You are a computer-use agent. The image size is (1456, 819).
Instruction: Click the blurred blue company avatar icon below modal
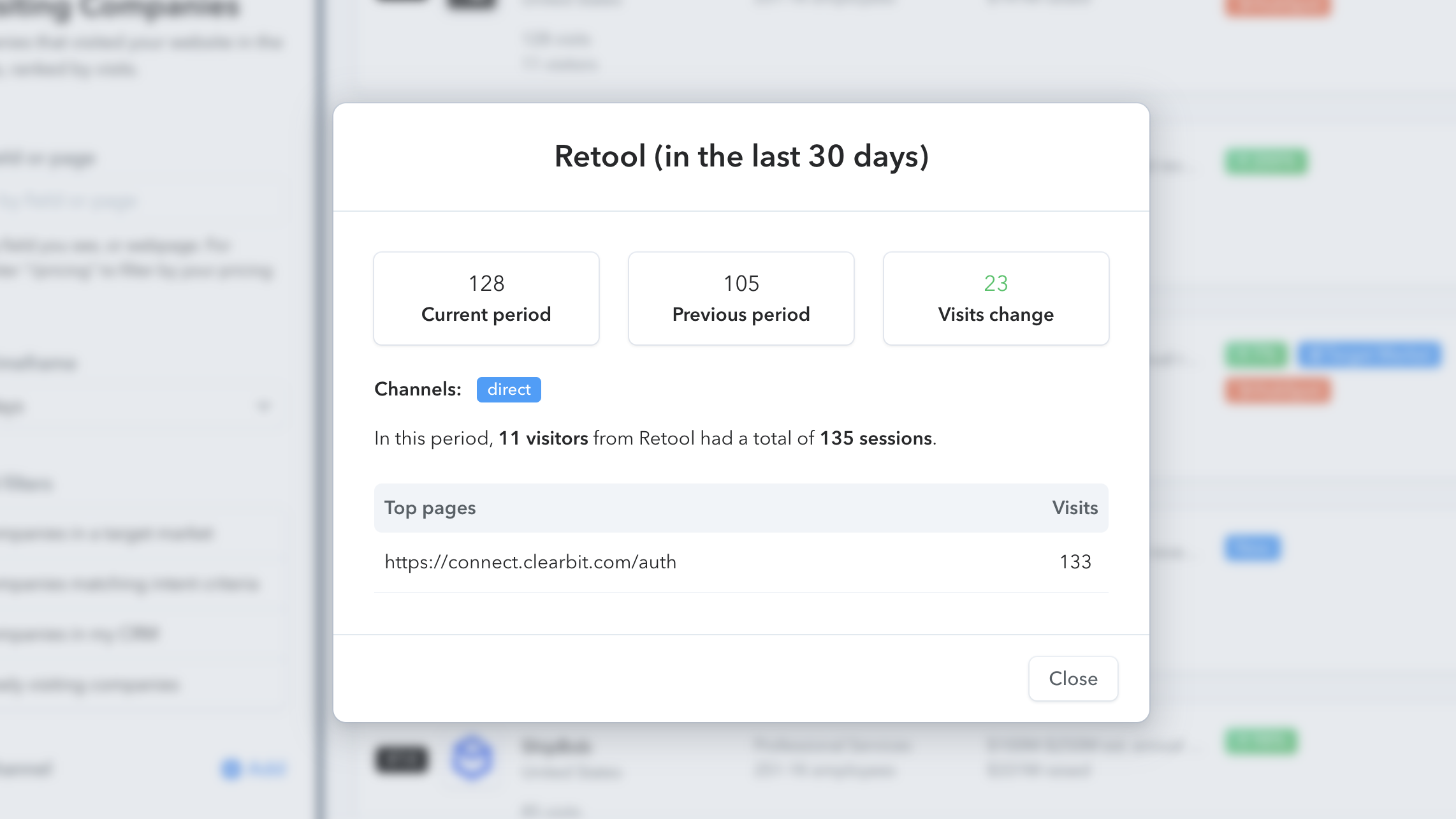tap(472, 758)
